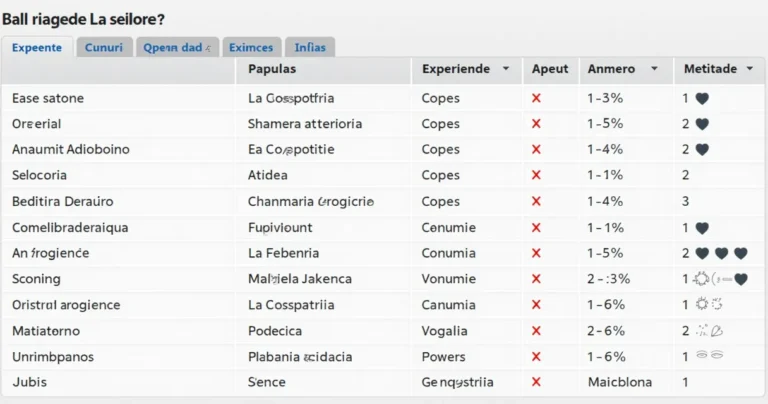Click the red X in Matiatorno row
Image resolution: width=768 pixels, height=404 pixels.
click(x=536, y=330)
